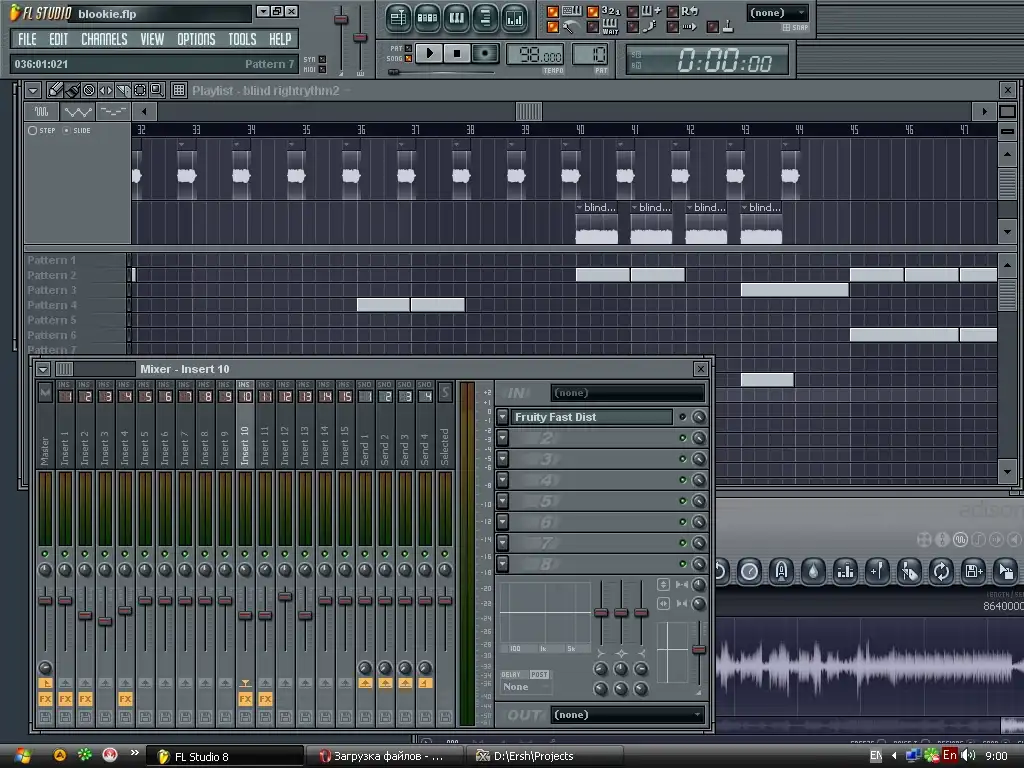Click the Edison save sample icon
Viewport: 1024px width, 768px height.
tap(972, 571)
